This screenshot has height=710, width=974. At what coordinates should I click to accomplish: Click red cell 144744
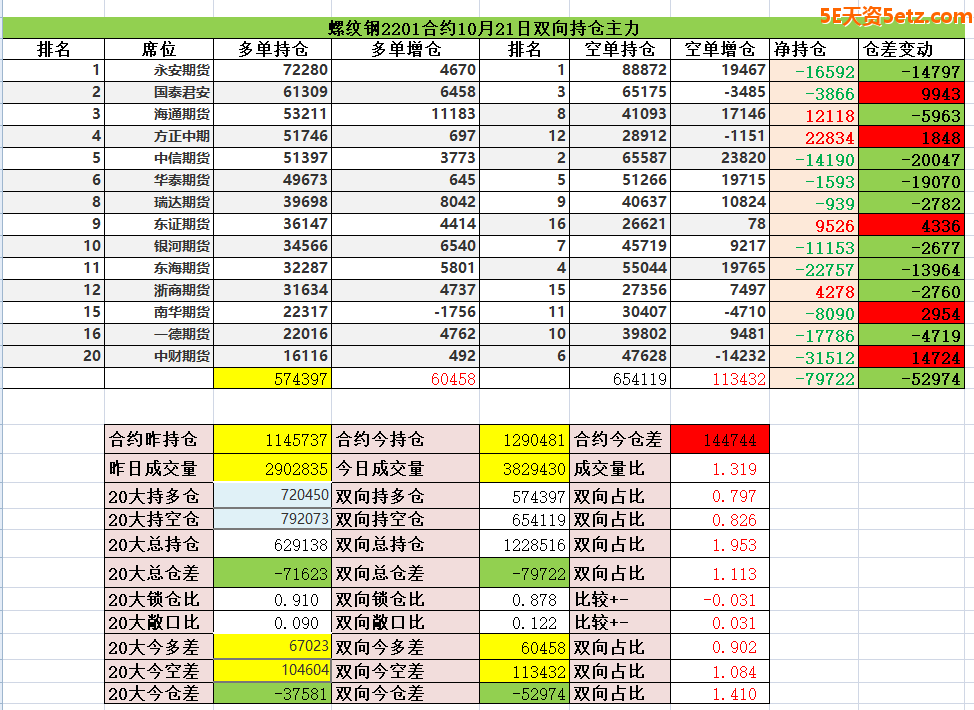(x=720, y=440)
